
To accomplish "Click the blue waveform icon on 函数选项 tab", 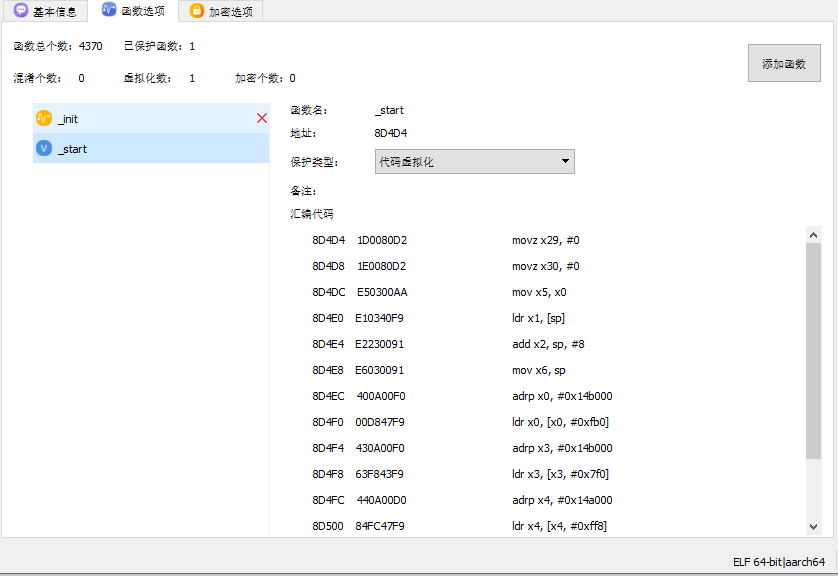I will pos(109,10).
